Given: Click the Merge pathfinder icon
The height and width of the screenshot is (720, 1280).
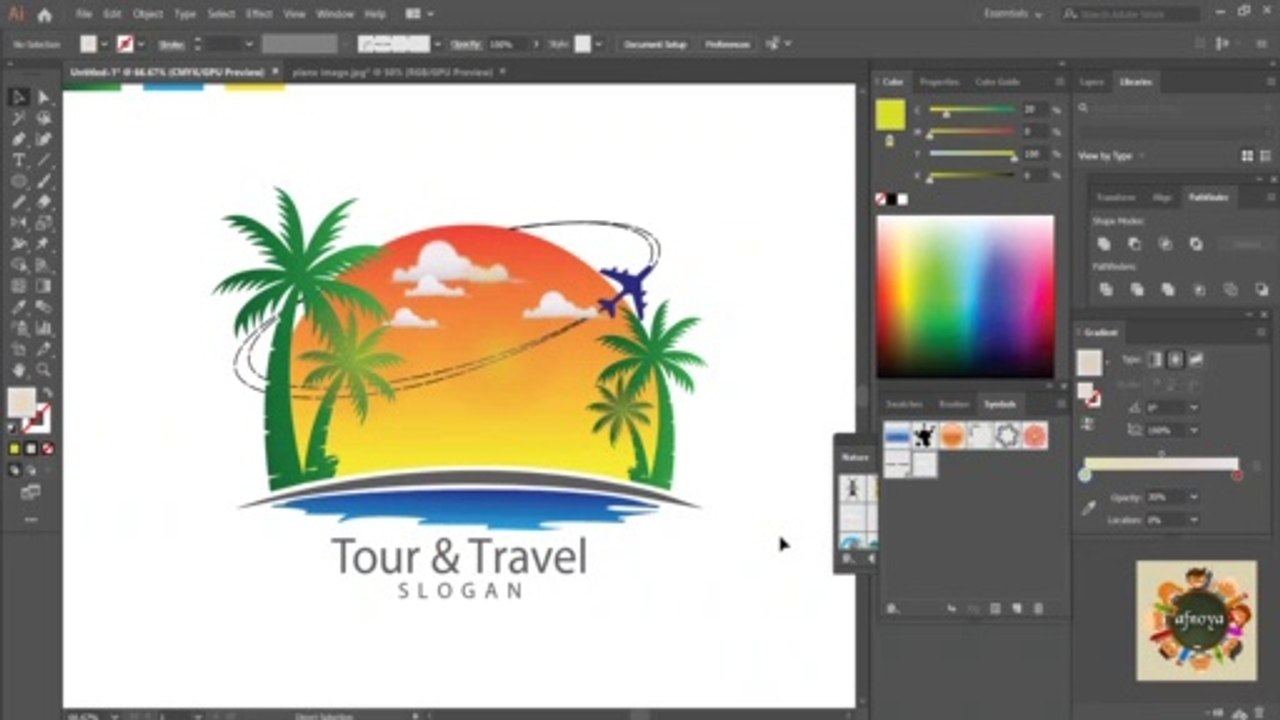Looking at the screenshot, I should click(1168, 289).
